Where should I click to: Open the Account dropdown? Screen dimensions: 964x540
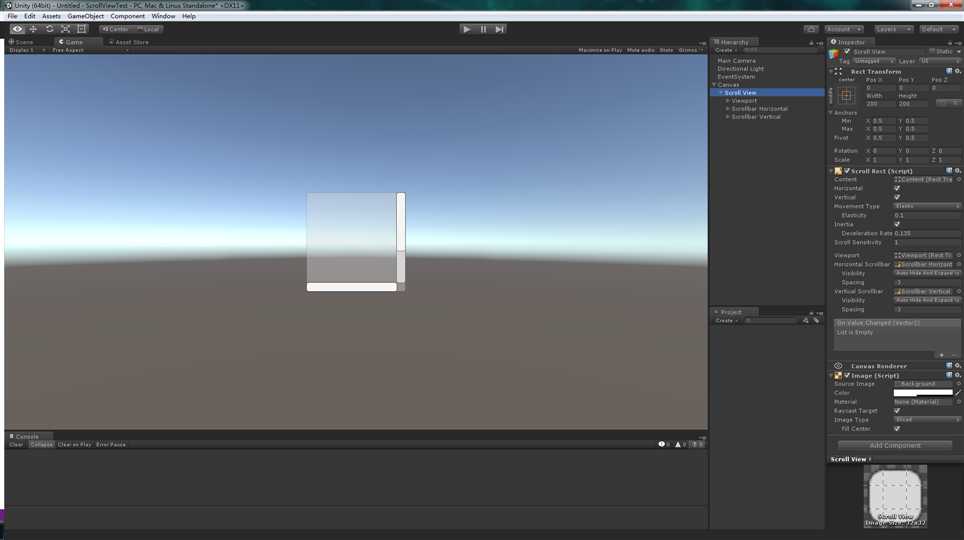tap(844, 29)
